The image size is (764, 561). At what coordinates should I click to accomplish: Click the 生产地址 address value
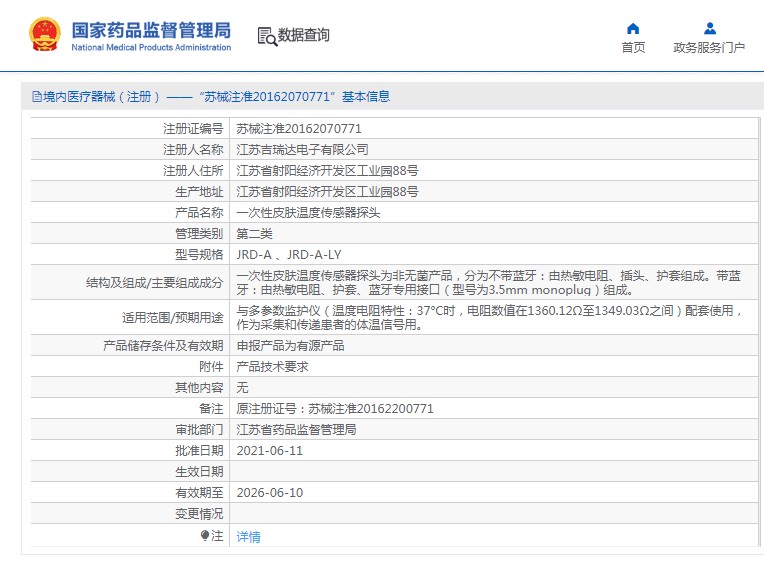pyautogui.click(x=327, y=192)
